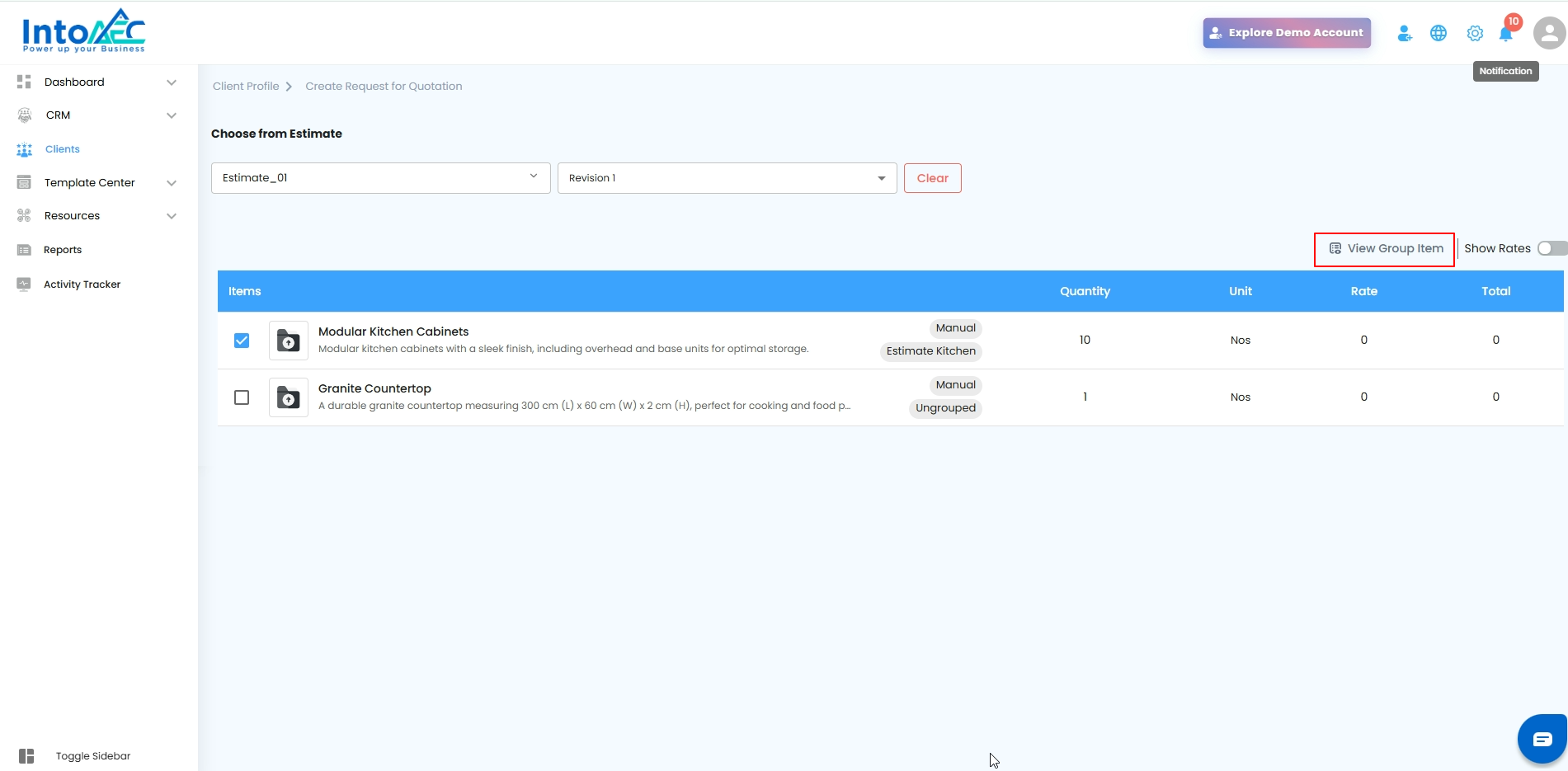Open the user profile avatar
1568x771 pixels.
tap(1549, 33)
